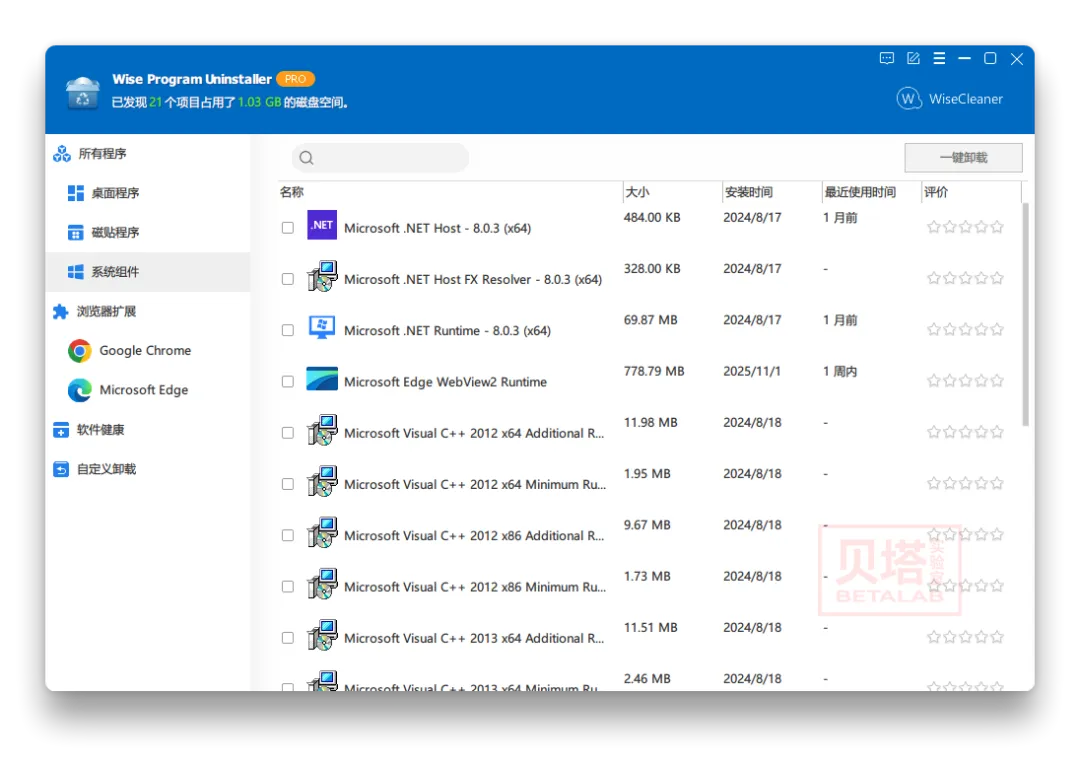The width and height of the screenshot is (1080, 764).
Task: Check Visual C++ 2012 x86 Additional box
Action: (x=288, y=535)
